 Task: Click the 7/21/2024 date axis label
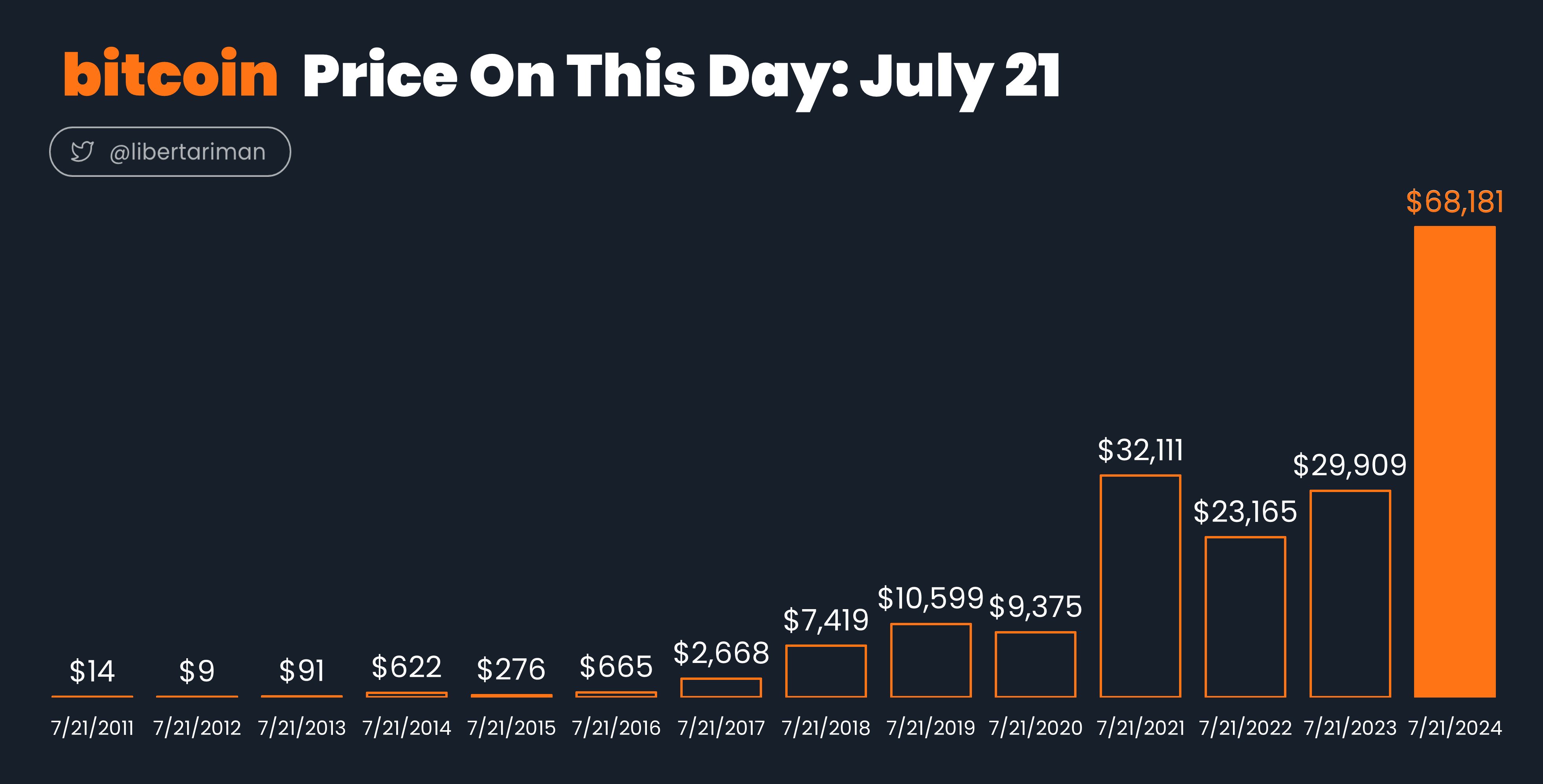[1455, 728]
